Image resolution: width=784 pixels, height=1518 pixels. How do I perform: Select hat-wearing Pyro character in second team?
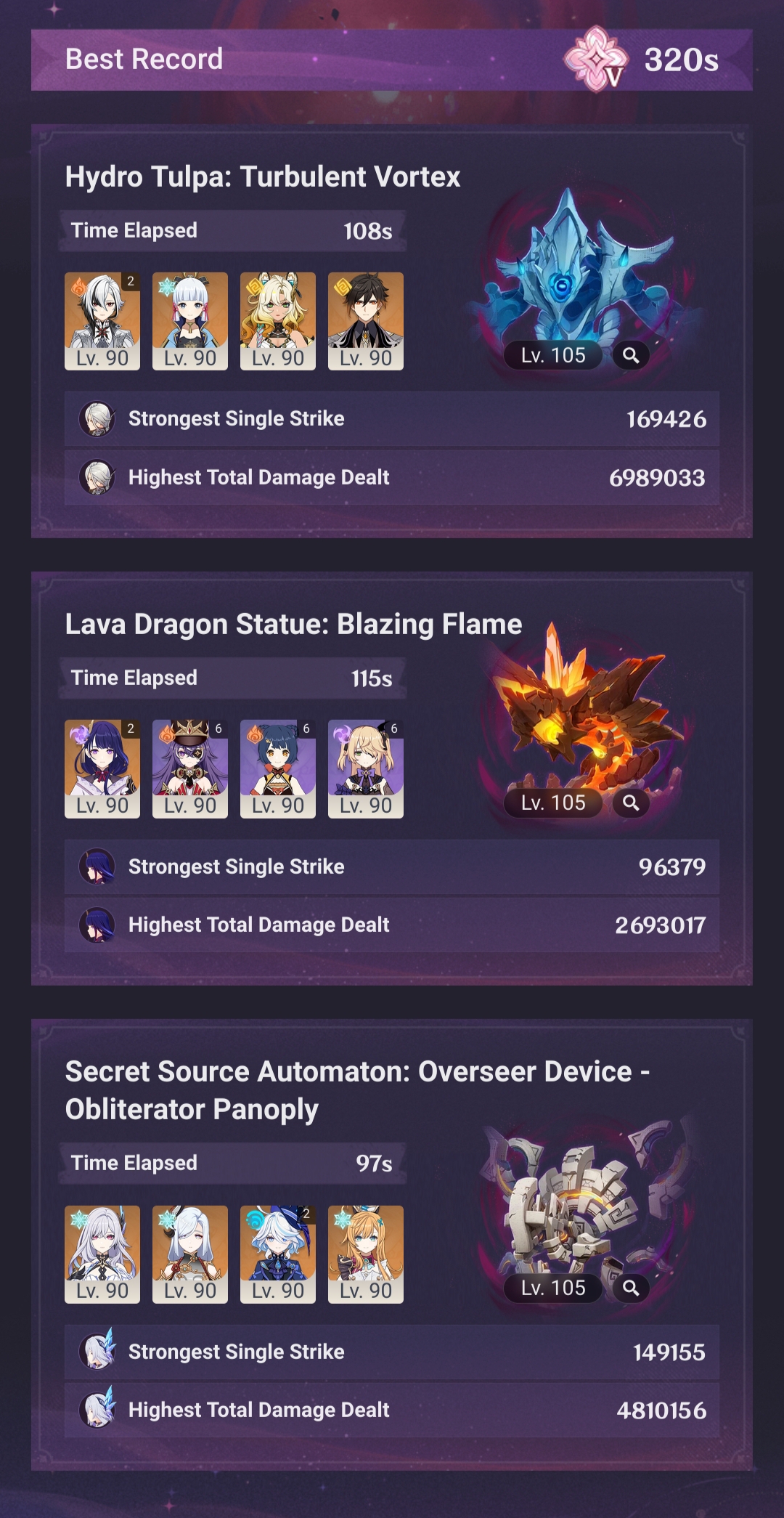190,769
